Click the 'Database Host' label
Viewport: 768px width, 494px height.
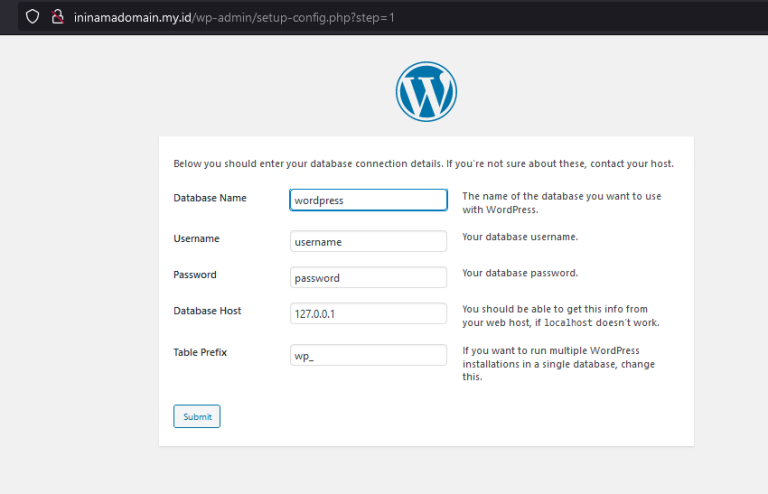pyautogui.click(x=207, y=311)
